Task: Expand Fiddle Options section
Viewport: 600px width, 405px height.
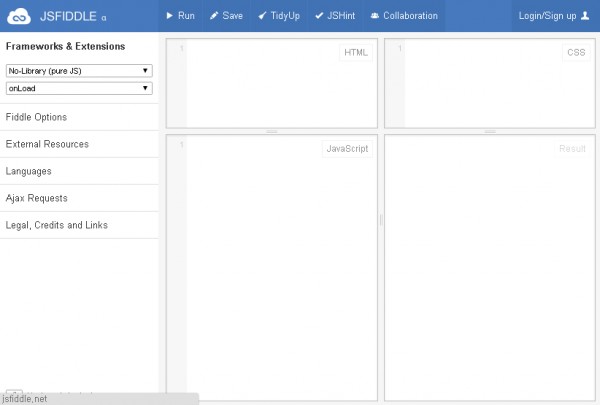Action: (79, 117)
